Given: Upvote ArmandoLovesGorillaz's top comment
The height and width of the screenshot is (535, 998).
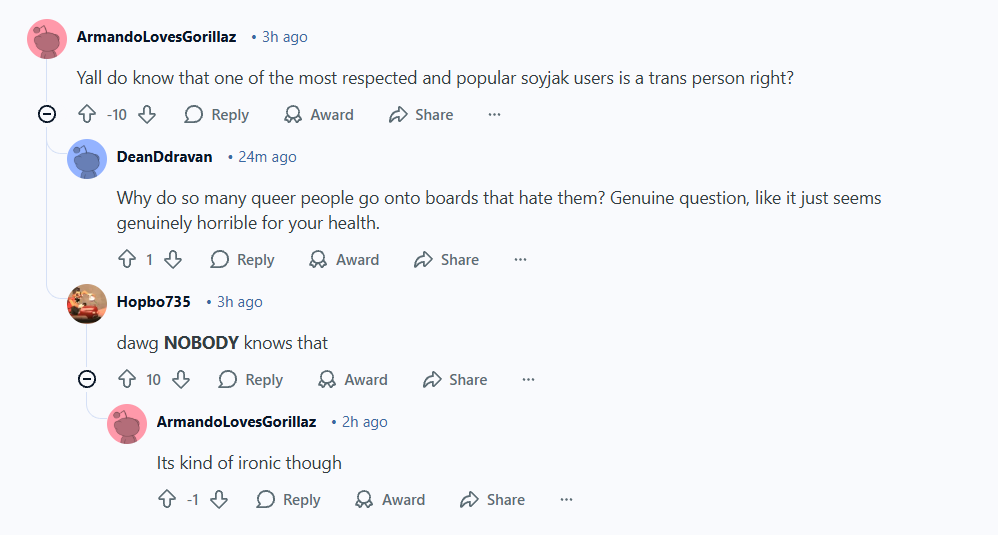Looking at the screenshot, I should (87, 115).
